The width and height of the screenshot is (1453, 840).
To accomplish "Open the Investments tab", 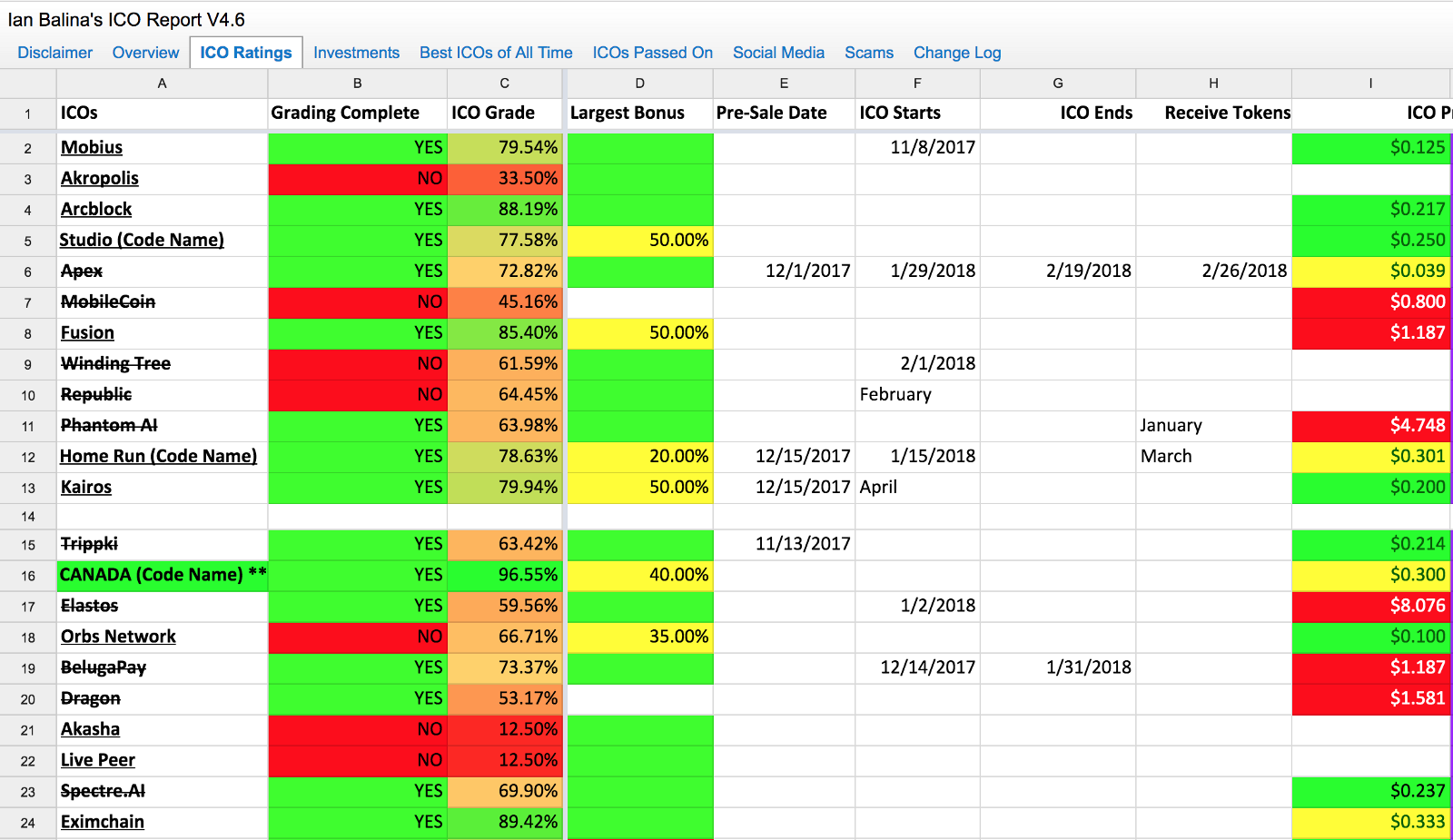I will pyautogui.click(x=357, y=53).
